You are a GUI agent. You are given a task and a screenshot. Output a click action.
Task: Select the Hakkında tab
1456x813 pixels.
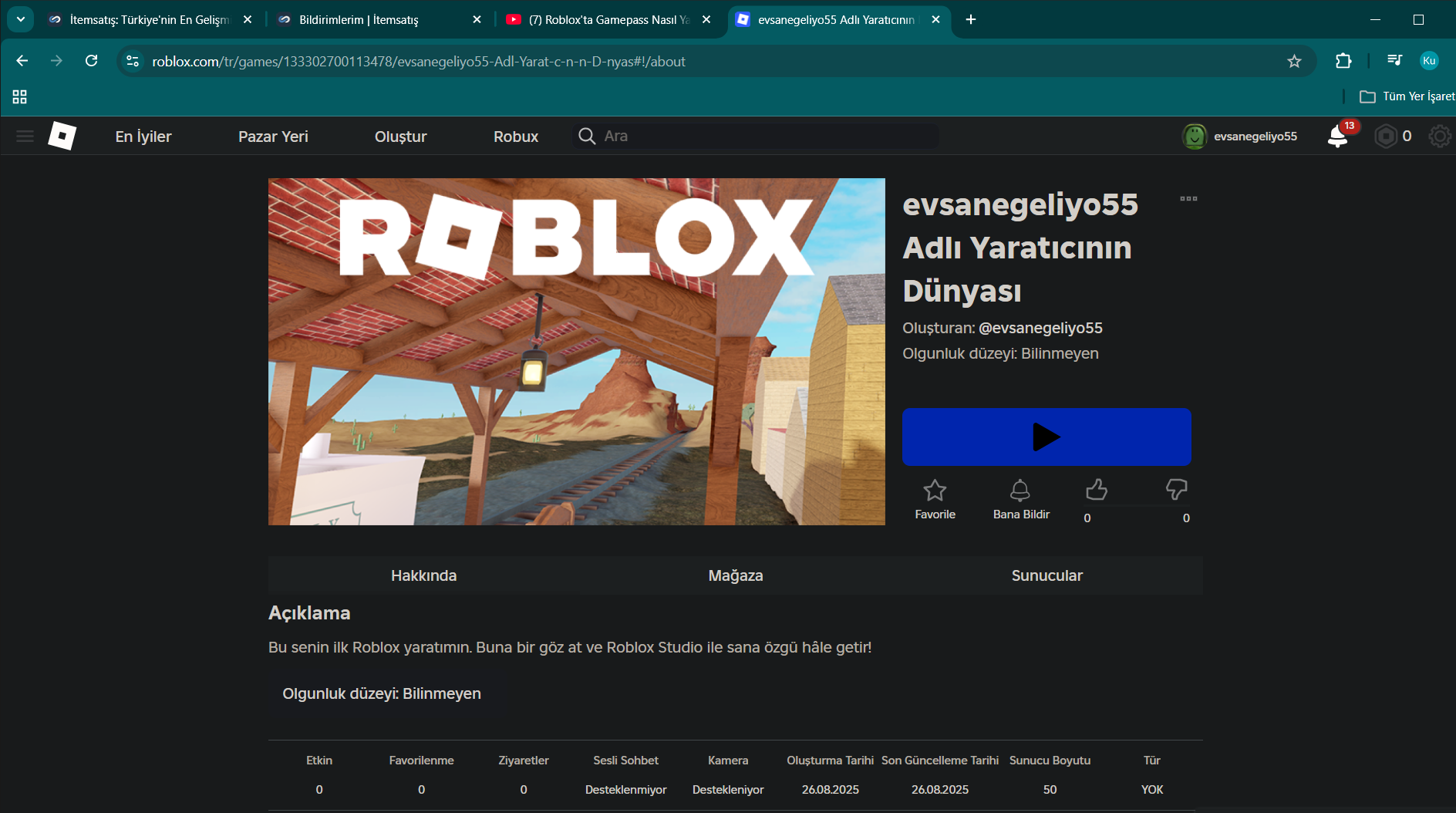(423, 575)
